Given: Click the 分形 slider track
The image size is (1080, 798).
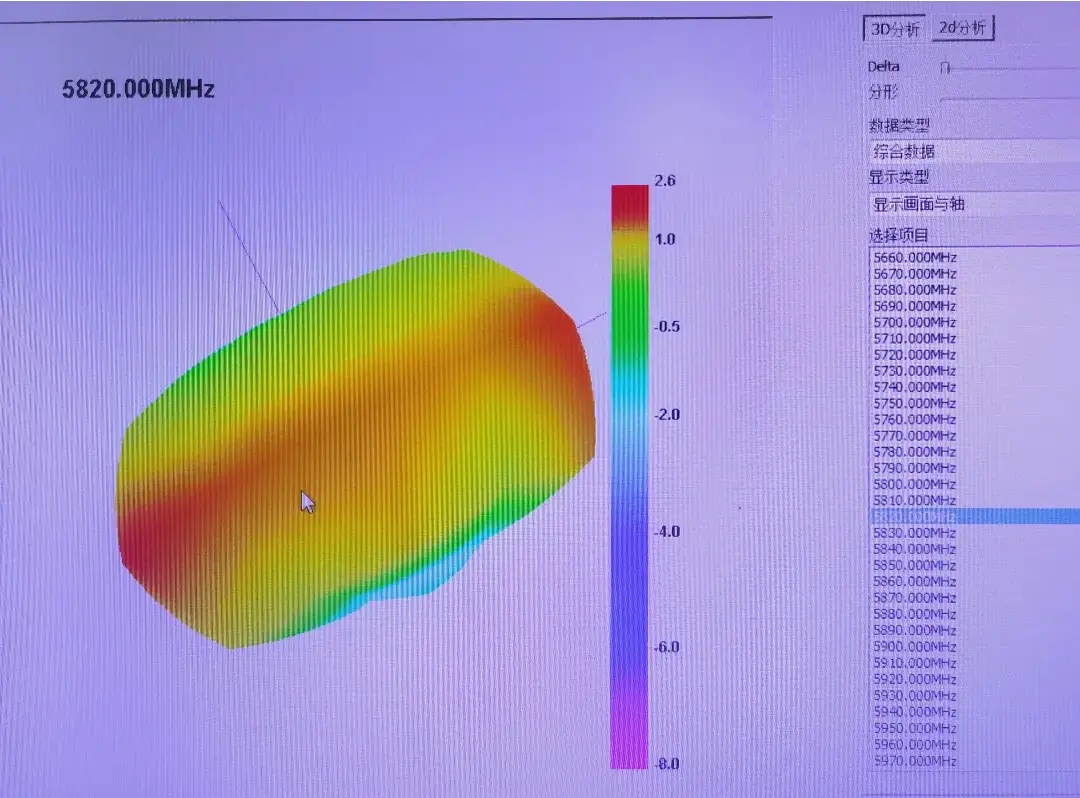Looking at the screenshot, I should coord(1010,98).
